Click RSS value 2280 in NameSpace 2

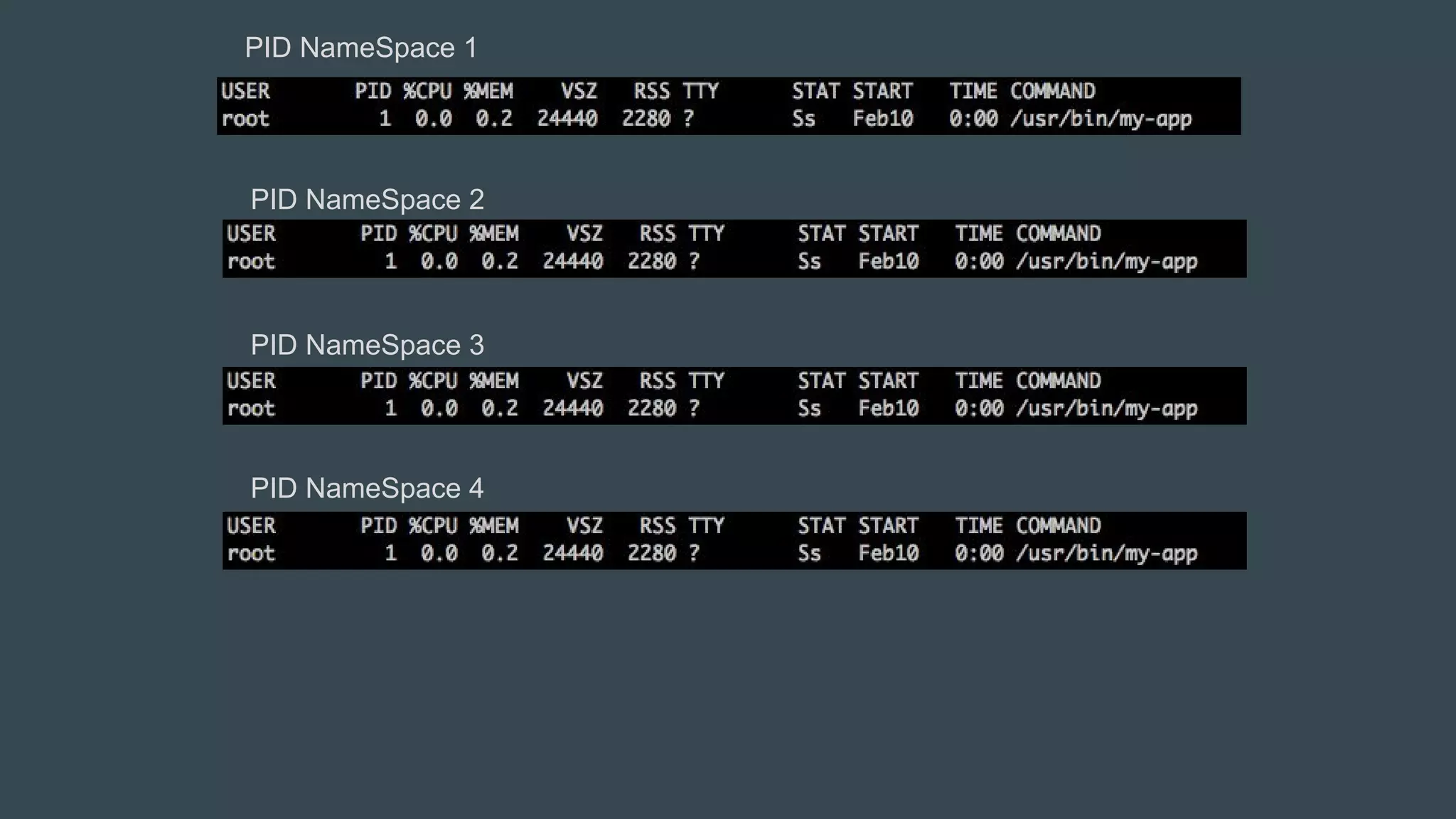652,262
